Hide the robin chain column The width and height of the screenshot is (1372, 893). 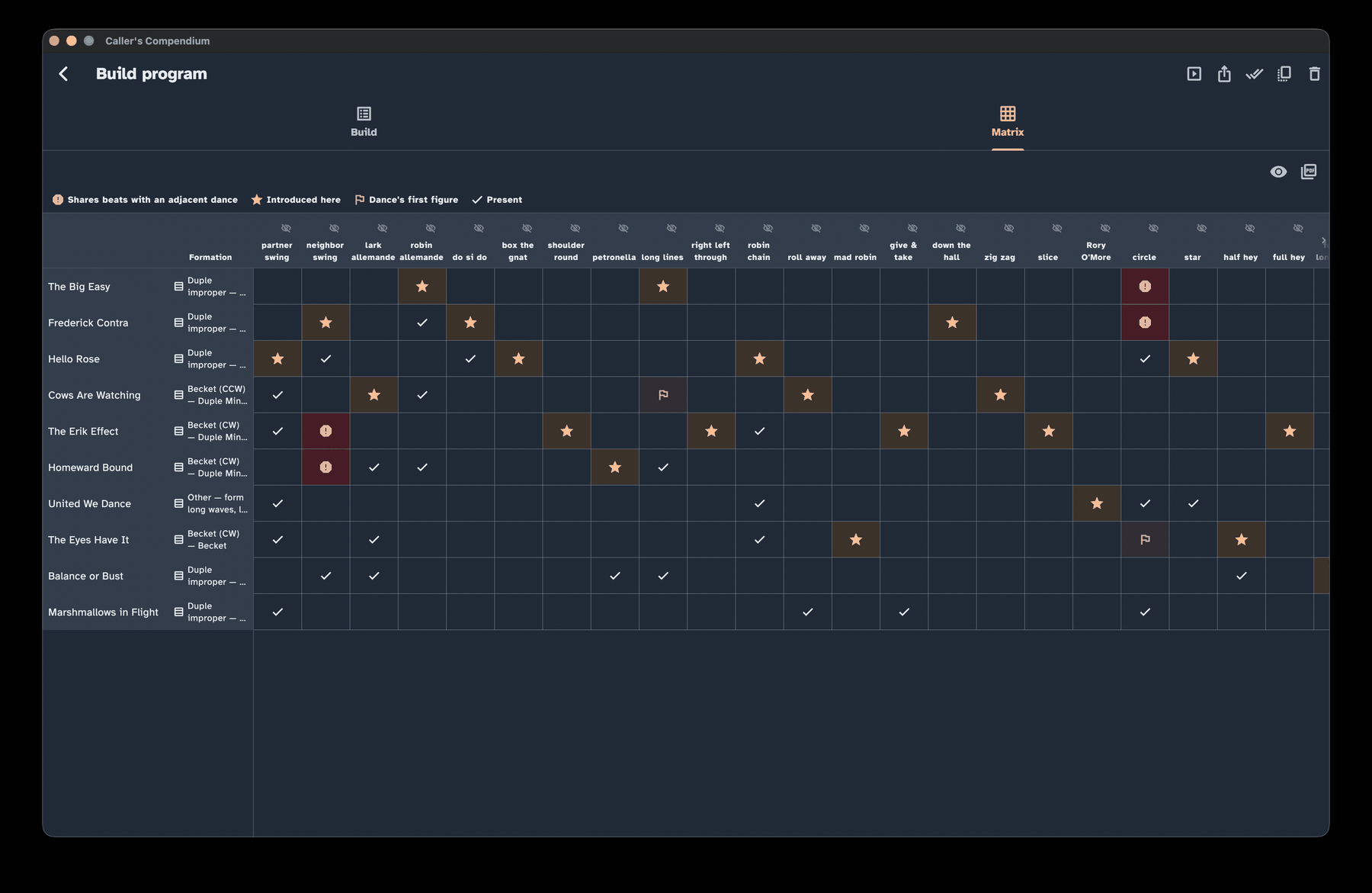[x=768, y=228]
